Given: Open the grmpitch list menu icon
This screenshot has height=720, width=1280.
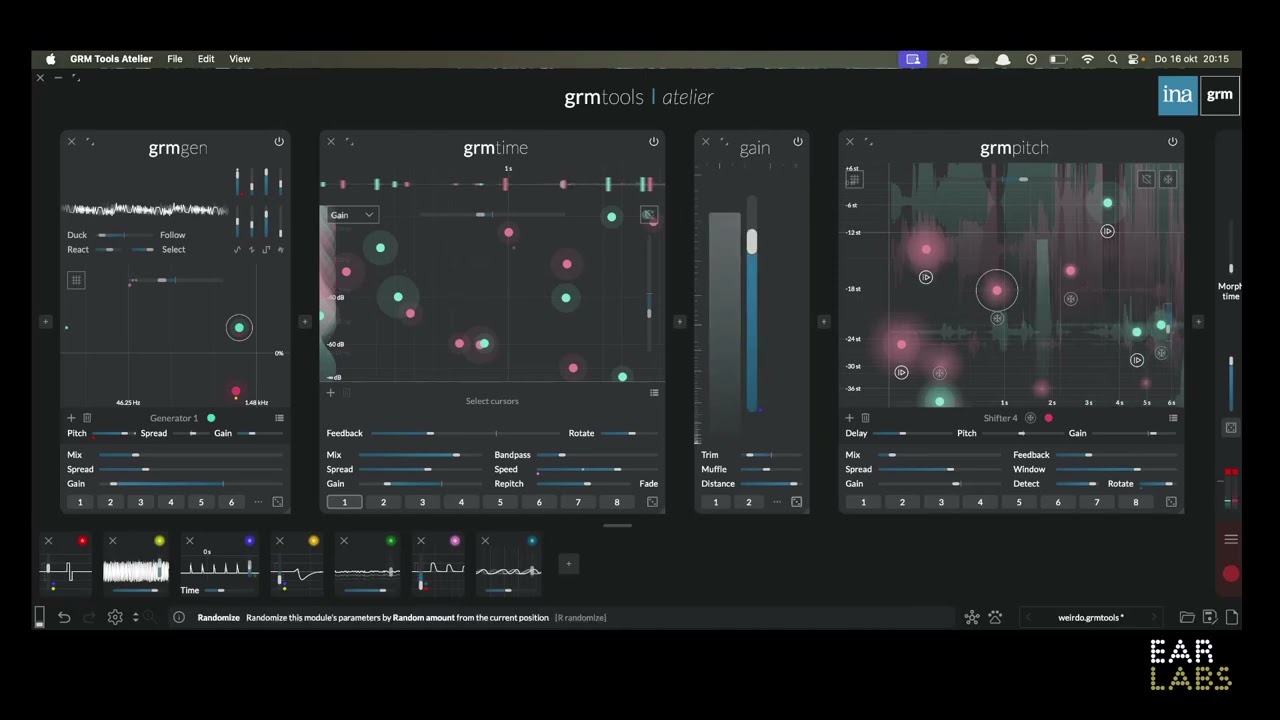Looking at the screenshot, I should click(1173, 418).
